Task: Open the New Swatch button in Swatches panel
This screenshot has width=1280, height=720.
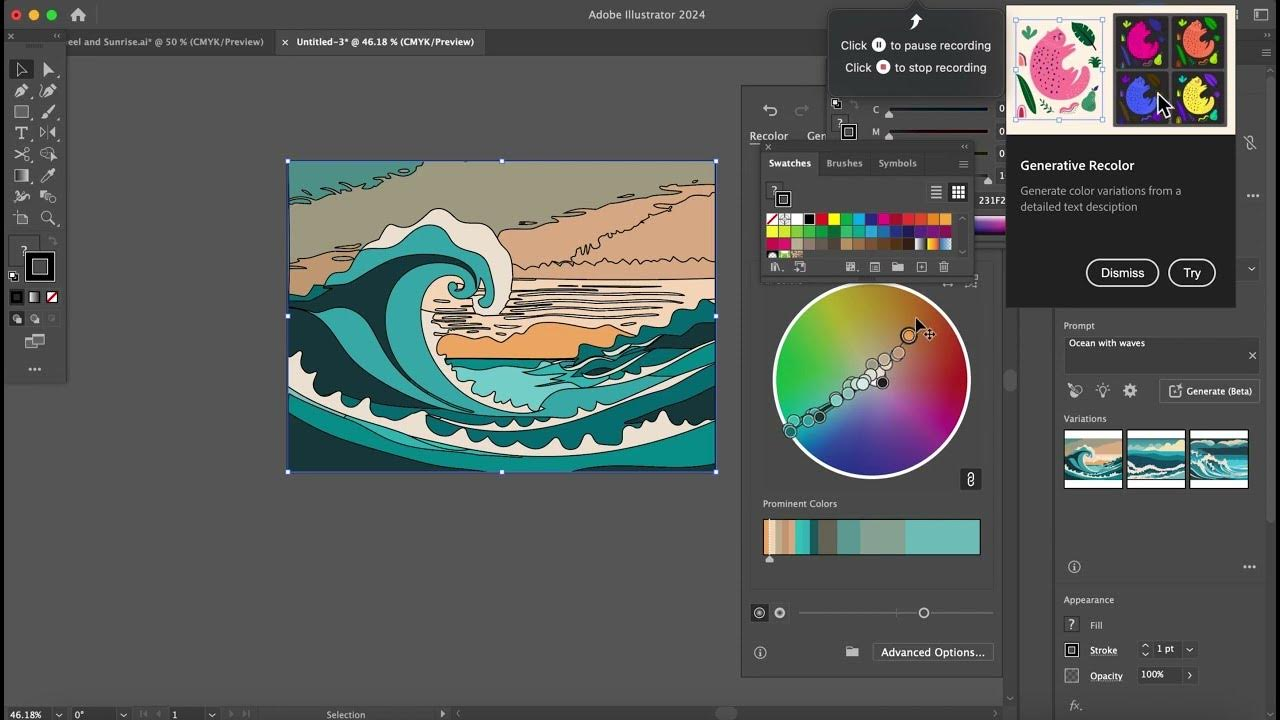Action: (922, 266)
